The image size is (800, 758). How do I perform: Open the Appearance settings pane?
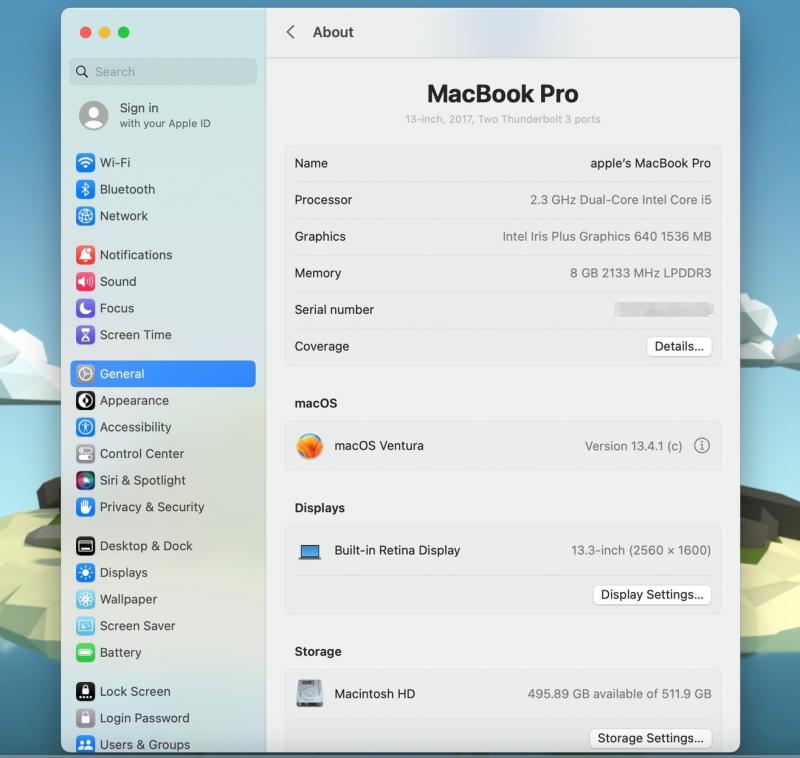pos(134,401)
